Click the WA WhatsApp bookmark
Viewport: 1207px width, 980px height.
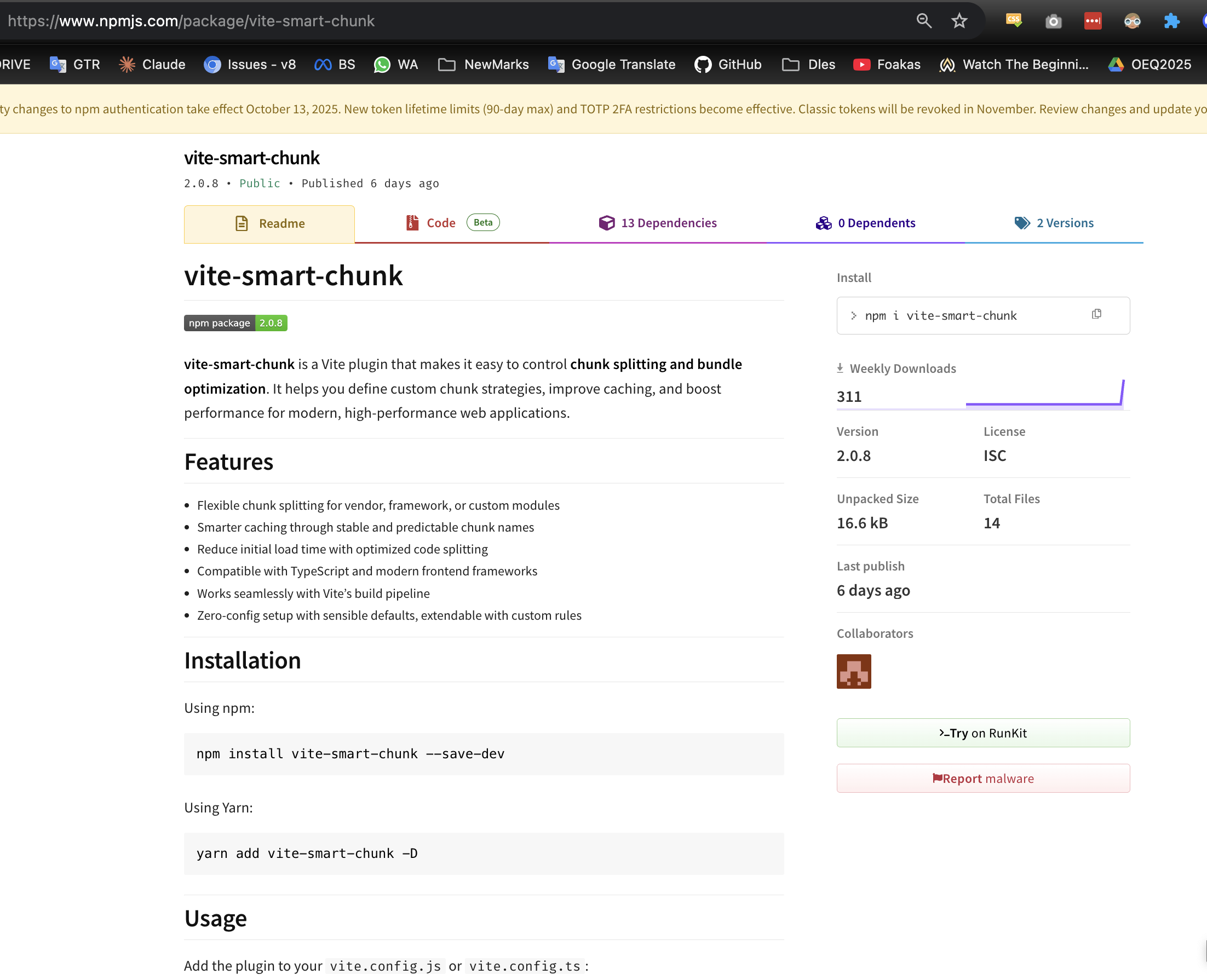(395, 64)
